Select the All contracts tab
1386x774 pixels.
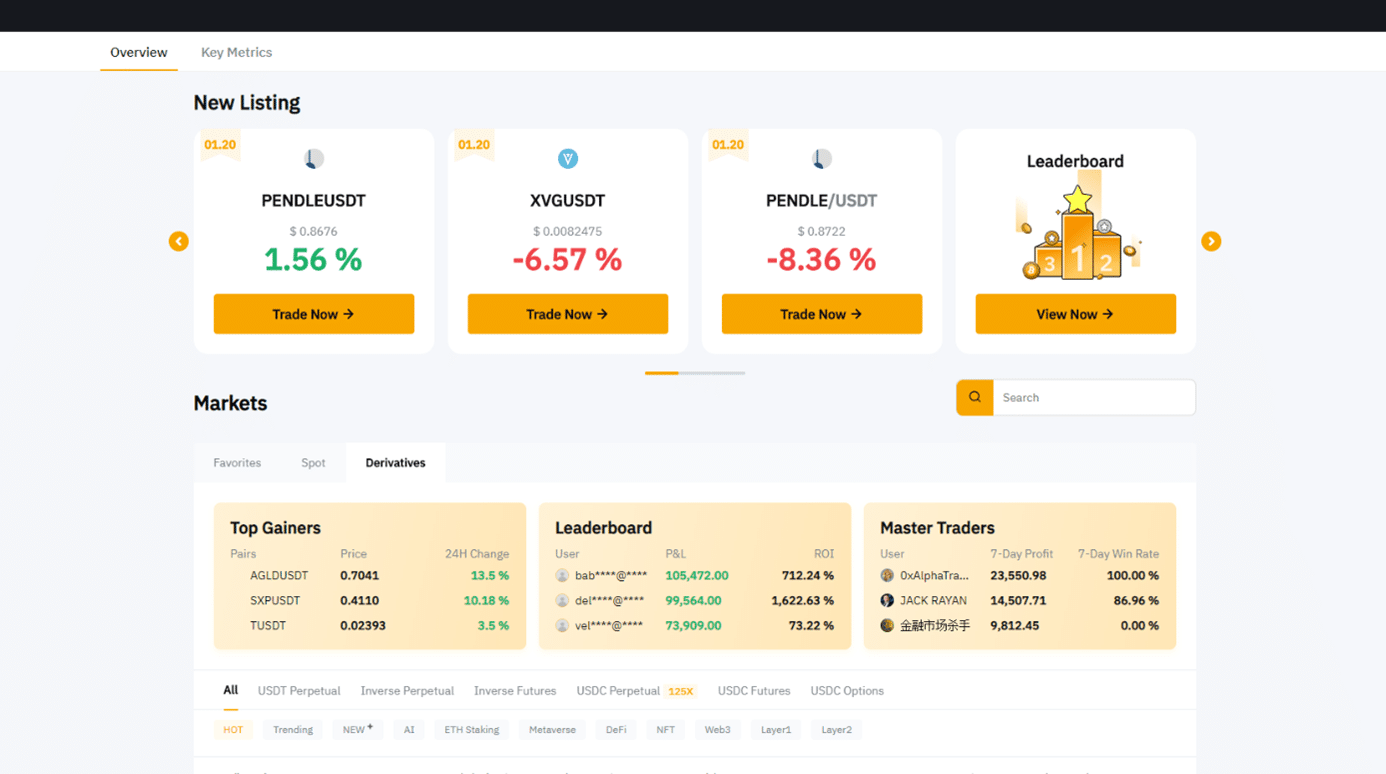click(x=231, y=690)
